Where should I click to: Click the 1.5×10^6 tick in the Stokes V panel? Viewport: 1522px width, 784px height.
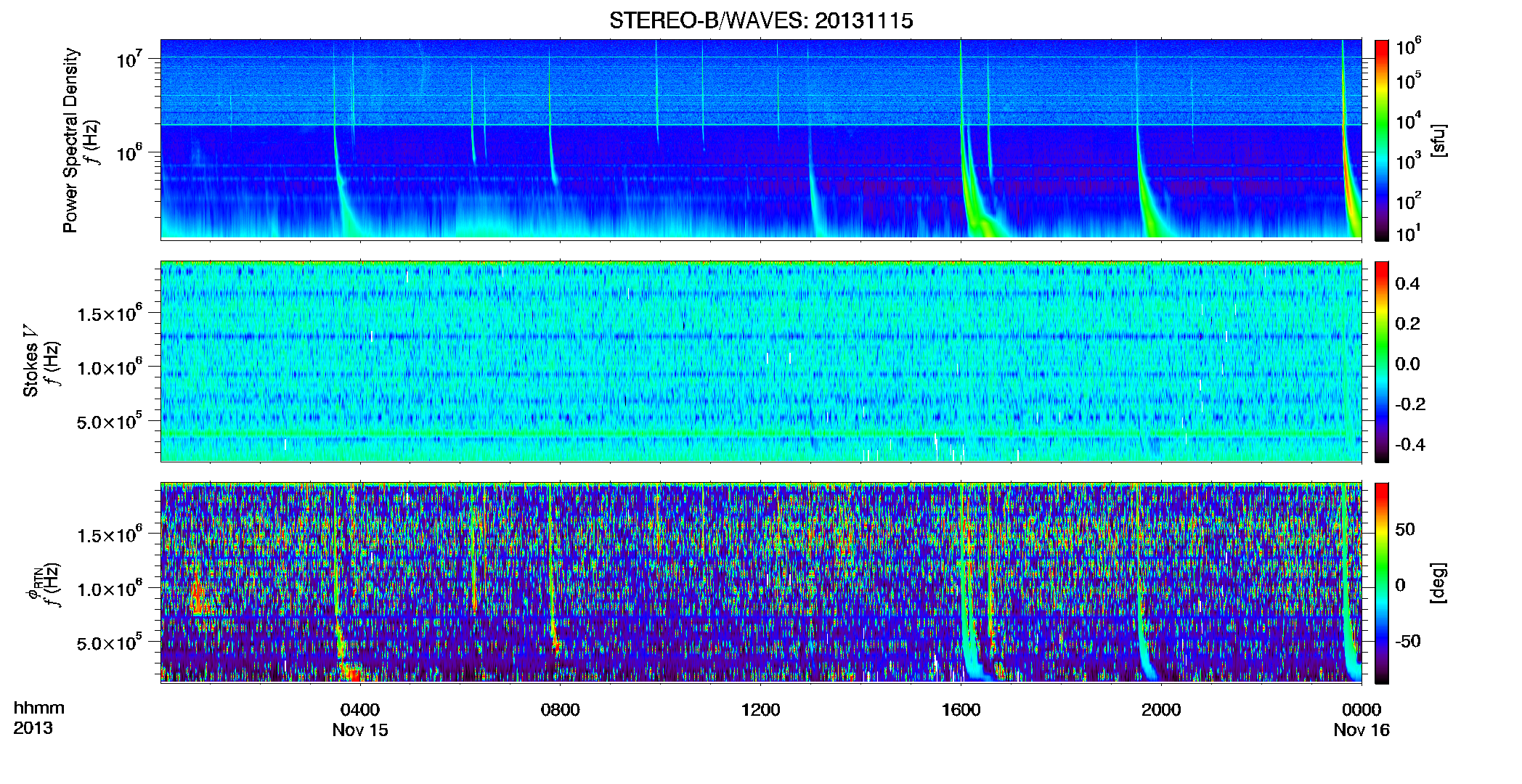(110, 314)
